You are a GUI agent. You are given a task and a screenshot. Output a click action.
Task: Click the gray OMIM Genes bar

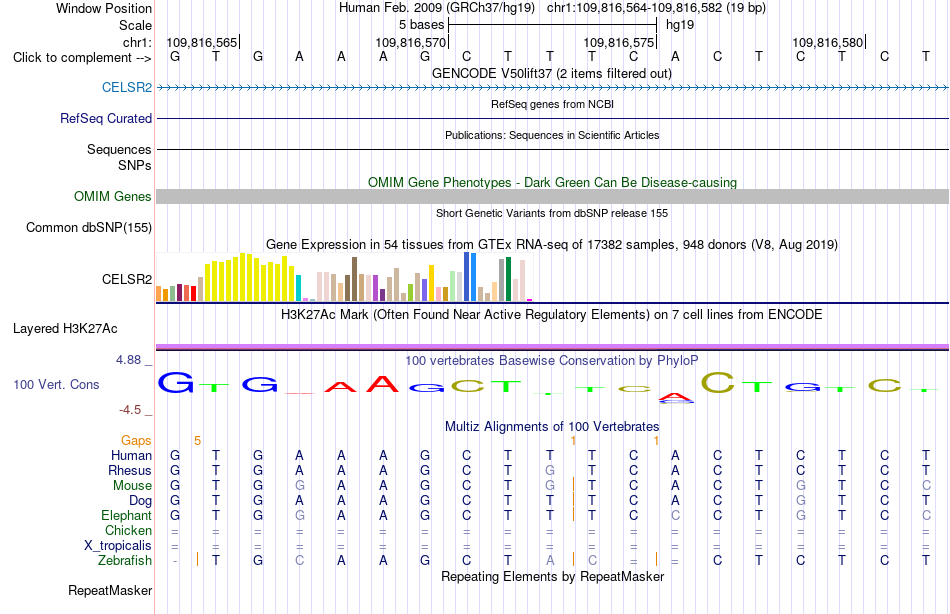(552, 196)
